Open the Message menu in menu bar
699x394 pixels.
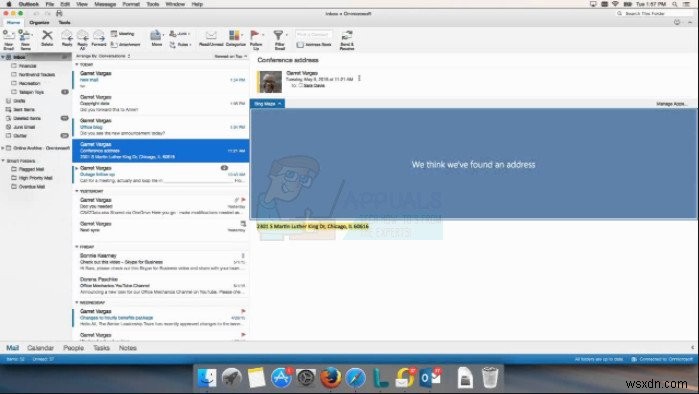point(105,4)
